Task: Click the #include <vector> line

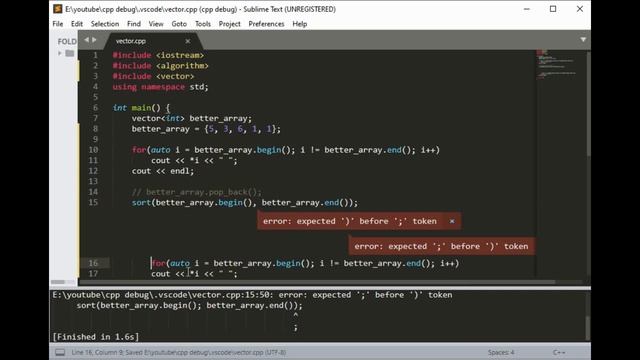Action: (x=153, y=76)
